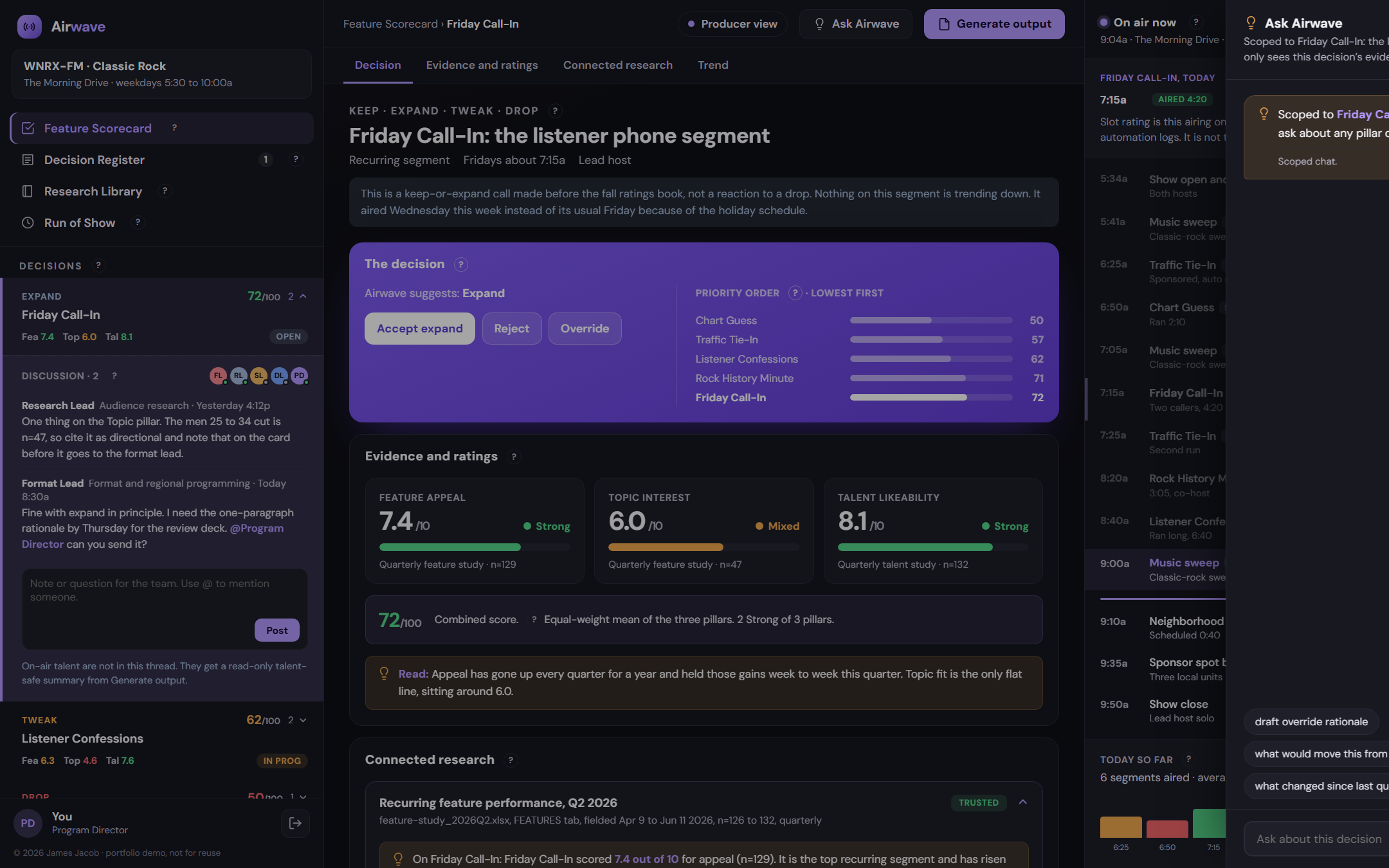The width and height of the screenshot is (1389, 868).
Task: Click help icon next to Connected research
Action: [511, 760]
